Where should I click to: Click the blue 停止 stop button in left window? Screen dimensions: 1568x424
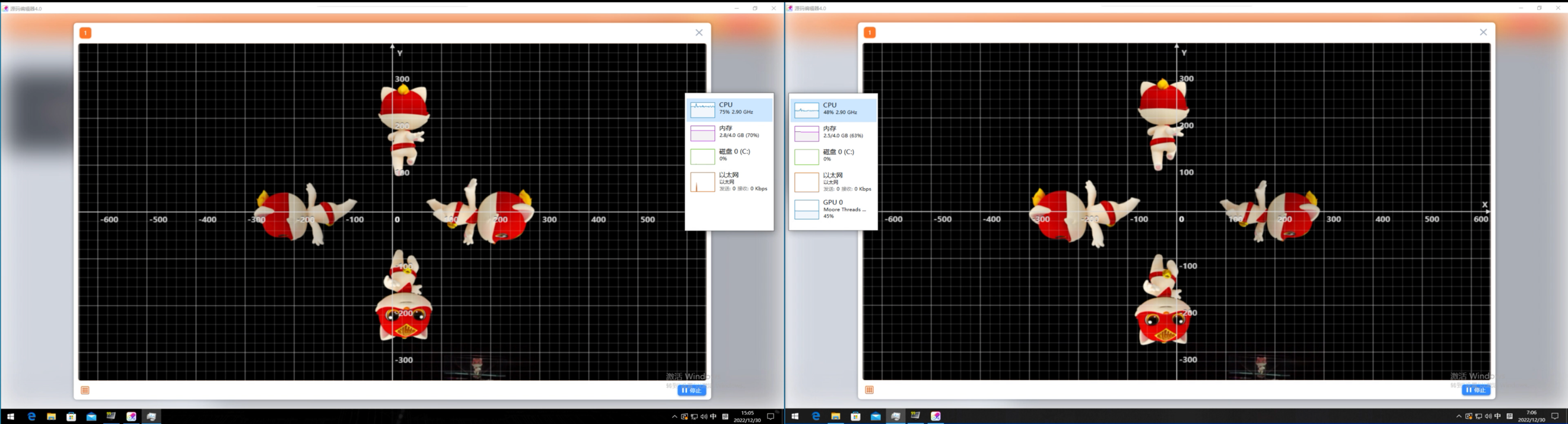692,391
